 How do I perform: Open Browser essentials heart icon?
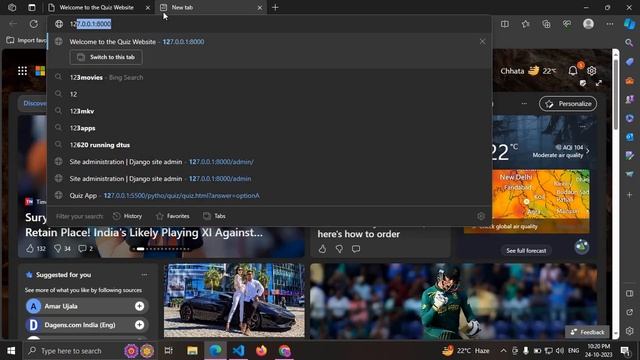(x=567, y=24)
